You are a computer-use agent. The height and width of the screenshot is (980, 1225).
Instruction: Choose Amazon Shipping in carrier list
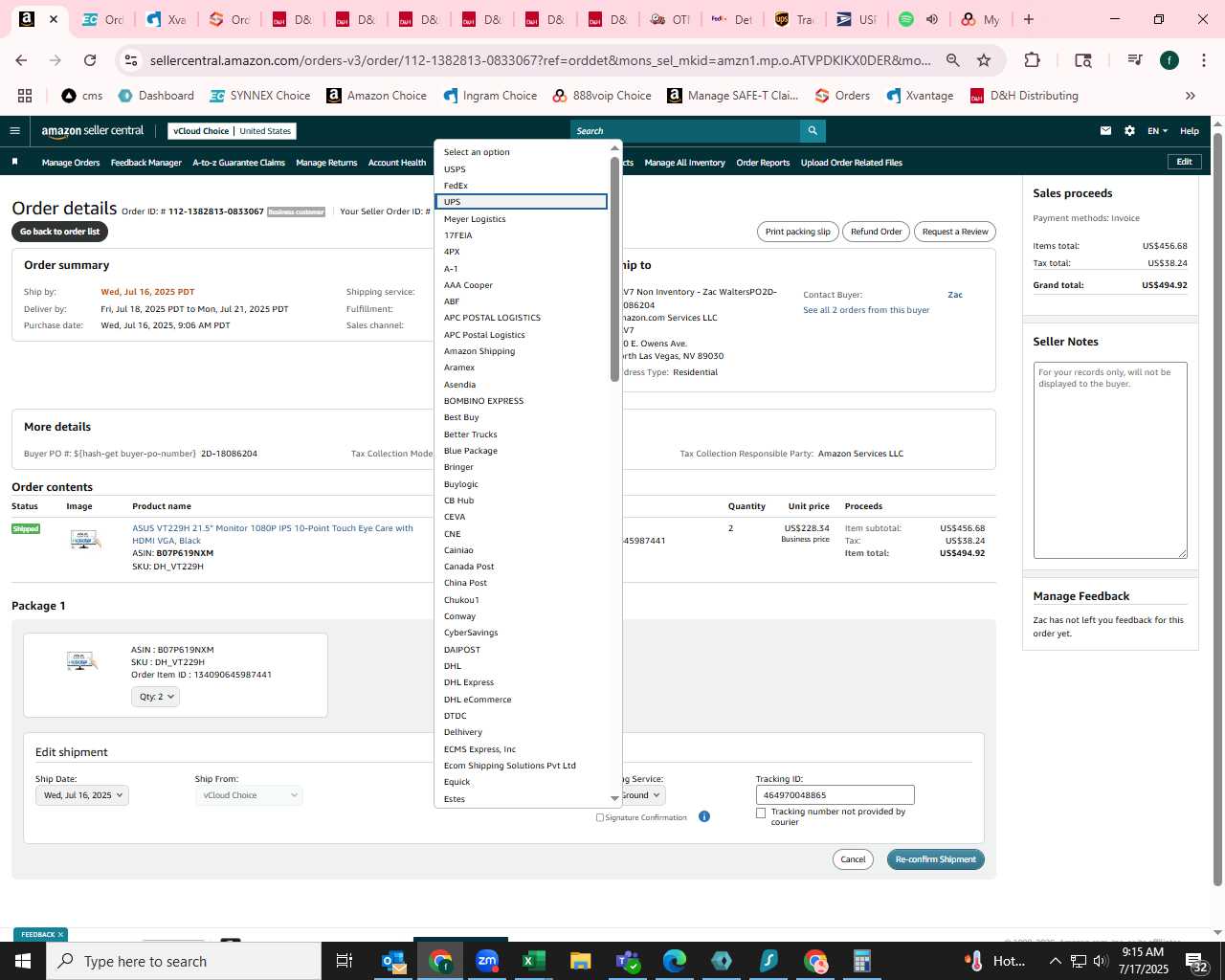coord(522,351)
